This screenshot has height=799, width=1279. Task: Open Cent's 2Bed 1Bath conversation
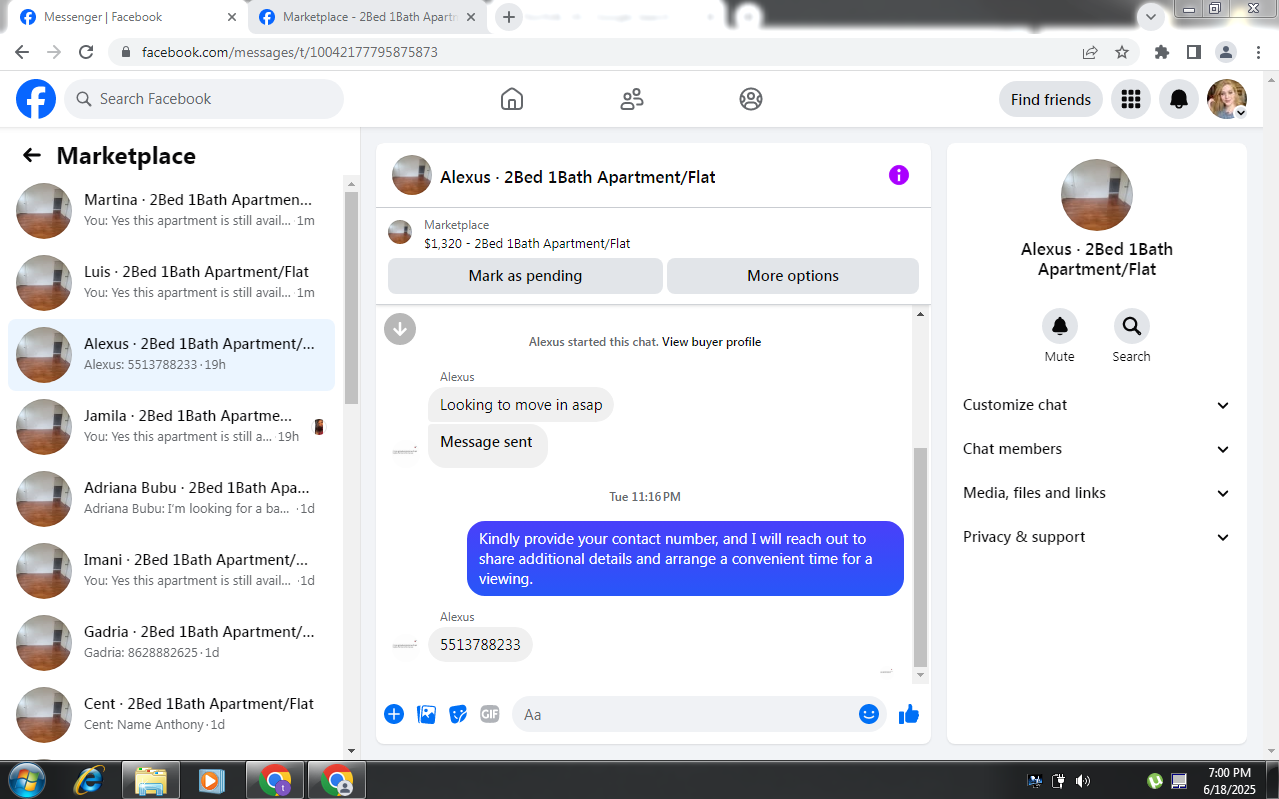tap(172, 715)
